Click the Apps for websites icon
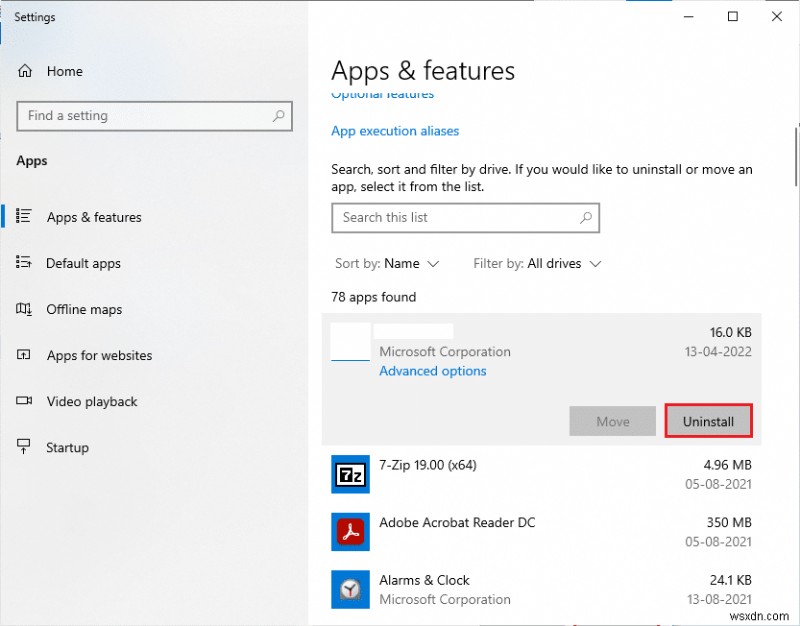 click(25, 355)
